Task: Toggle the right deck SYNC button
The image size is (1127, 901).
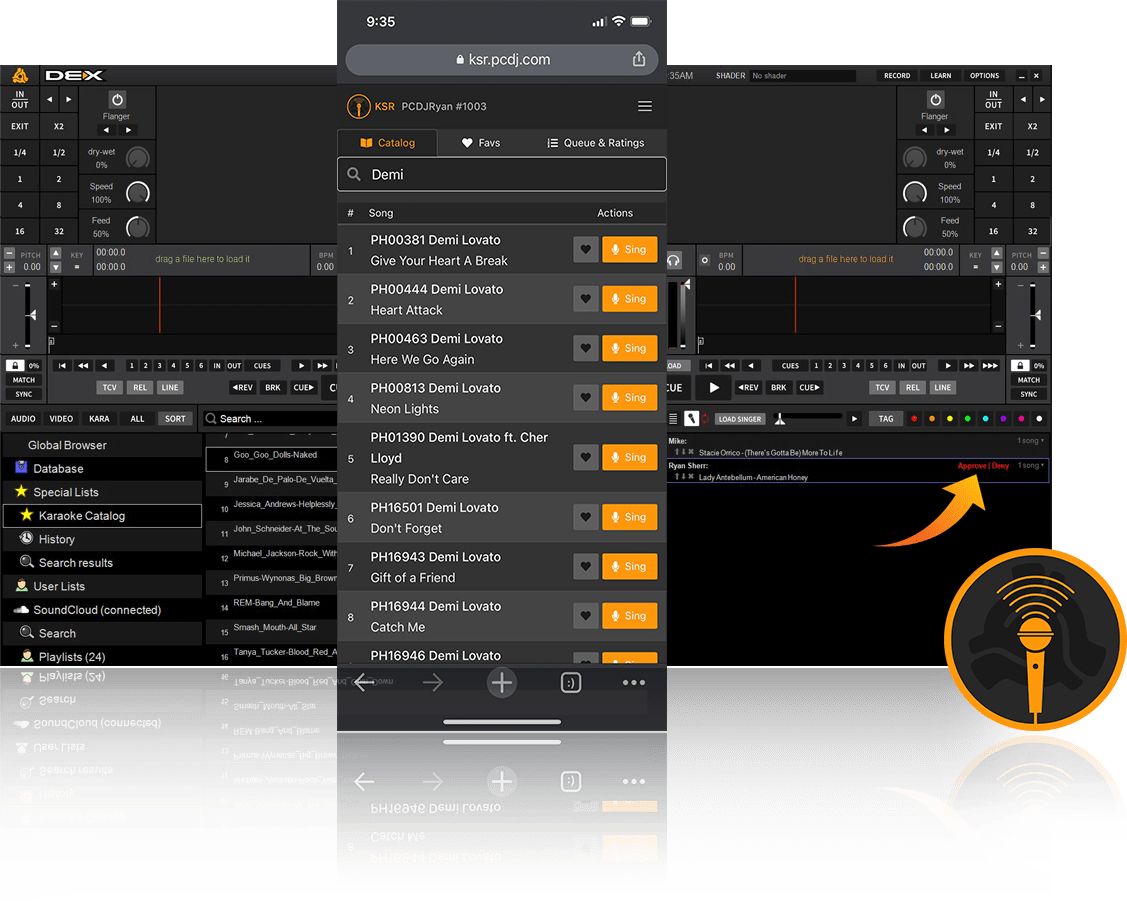Action: [x=1029, y=394]
